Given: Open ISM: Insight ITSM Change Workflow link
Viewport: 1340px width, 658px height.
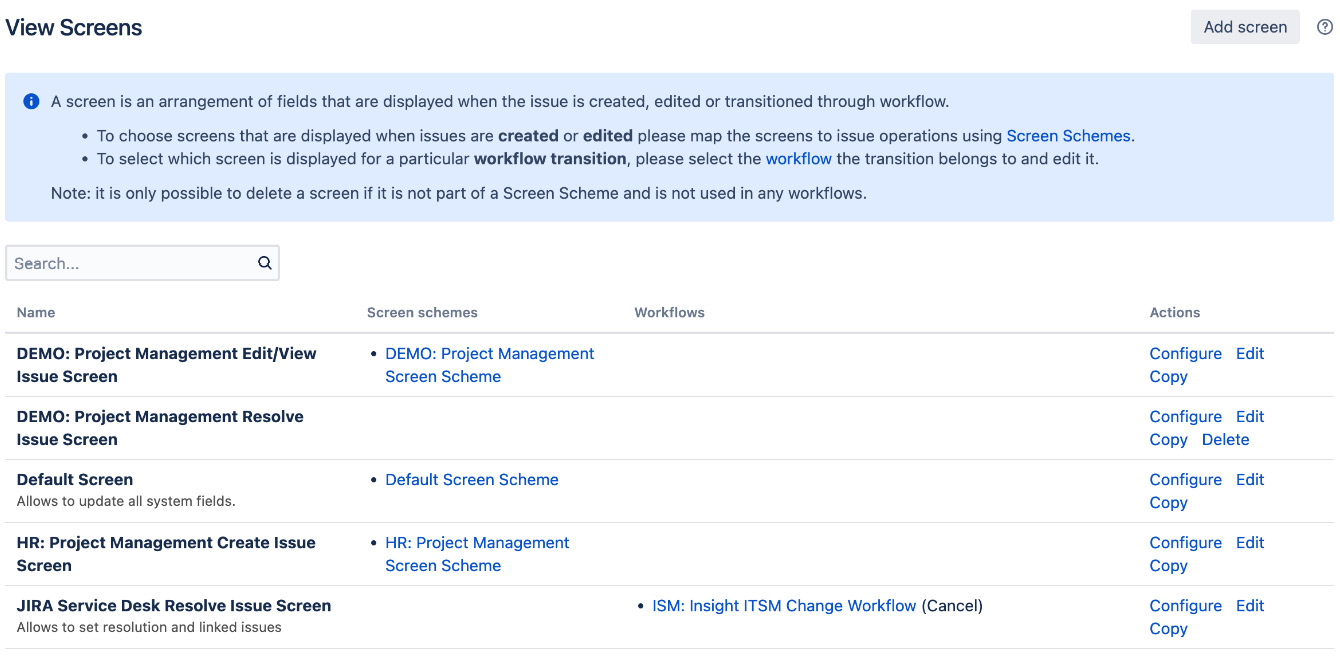Looking at the screenshot, I should (784, 606).
